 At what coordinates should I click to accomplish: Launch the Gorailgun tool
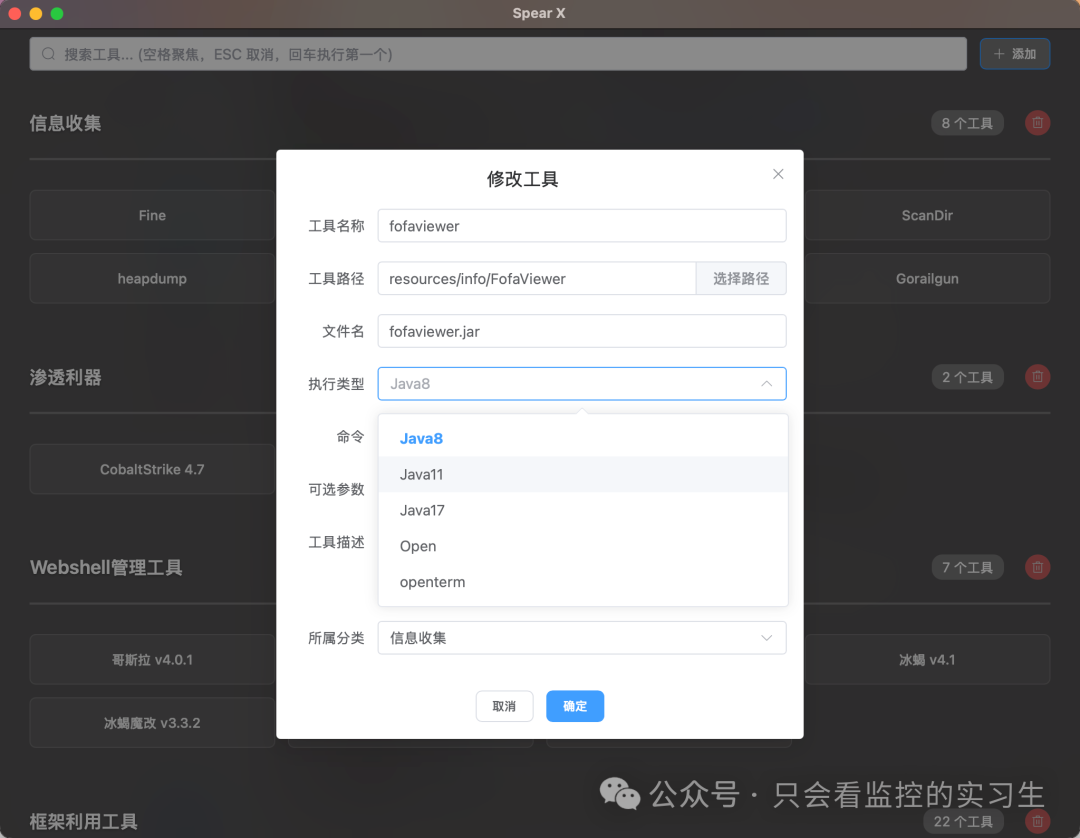927,278
